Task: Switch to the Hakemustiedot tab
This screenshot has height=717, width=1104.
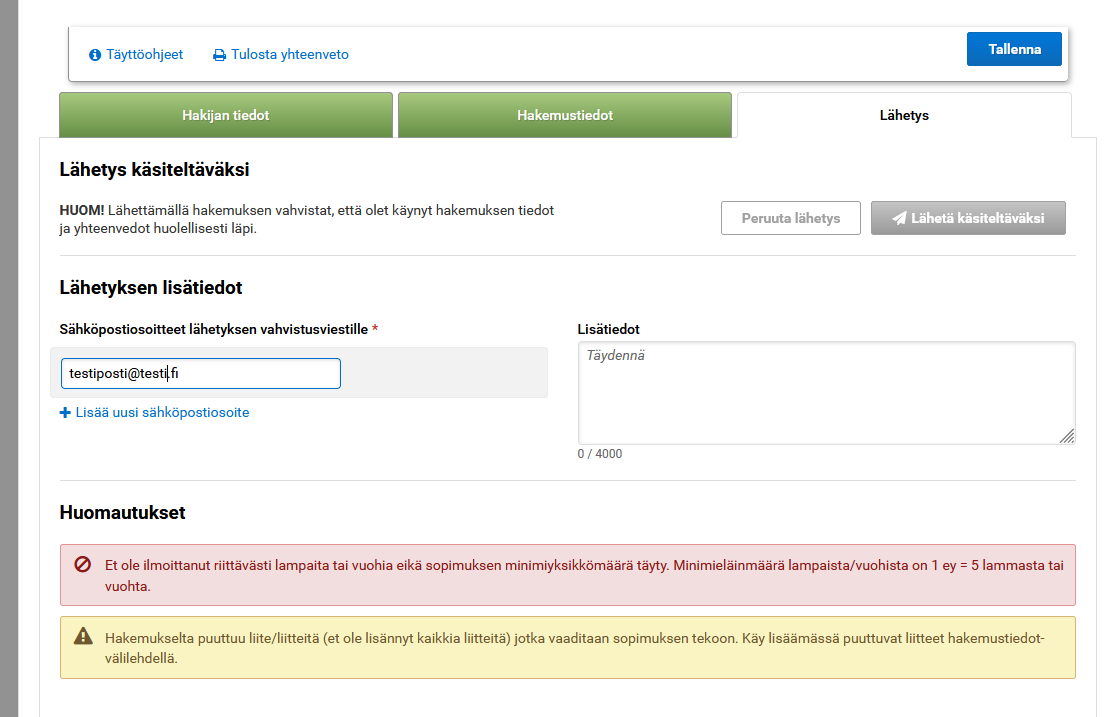Action: point(565,115)
